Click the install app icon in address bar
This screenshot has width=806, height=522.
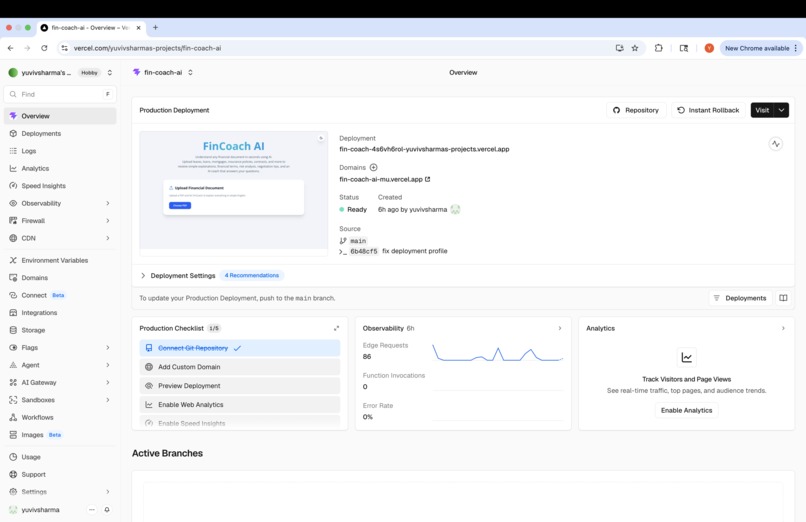(x=619, y=48)
